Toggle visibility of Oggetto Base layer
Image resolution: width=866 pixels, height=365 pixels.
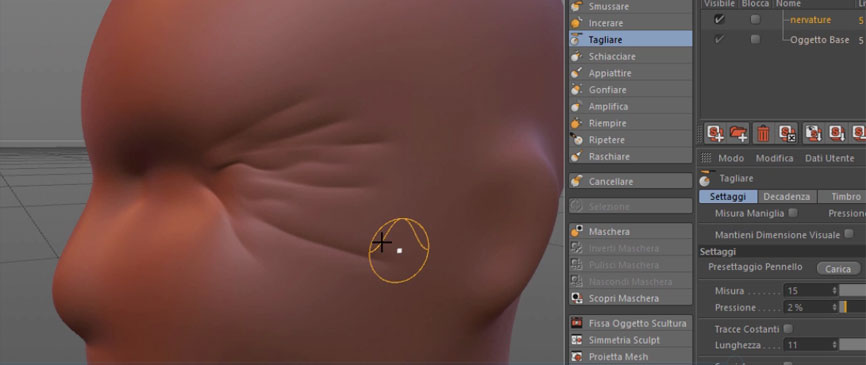tap(719, 39)
